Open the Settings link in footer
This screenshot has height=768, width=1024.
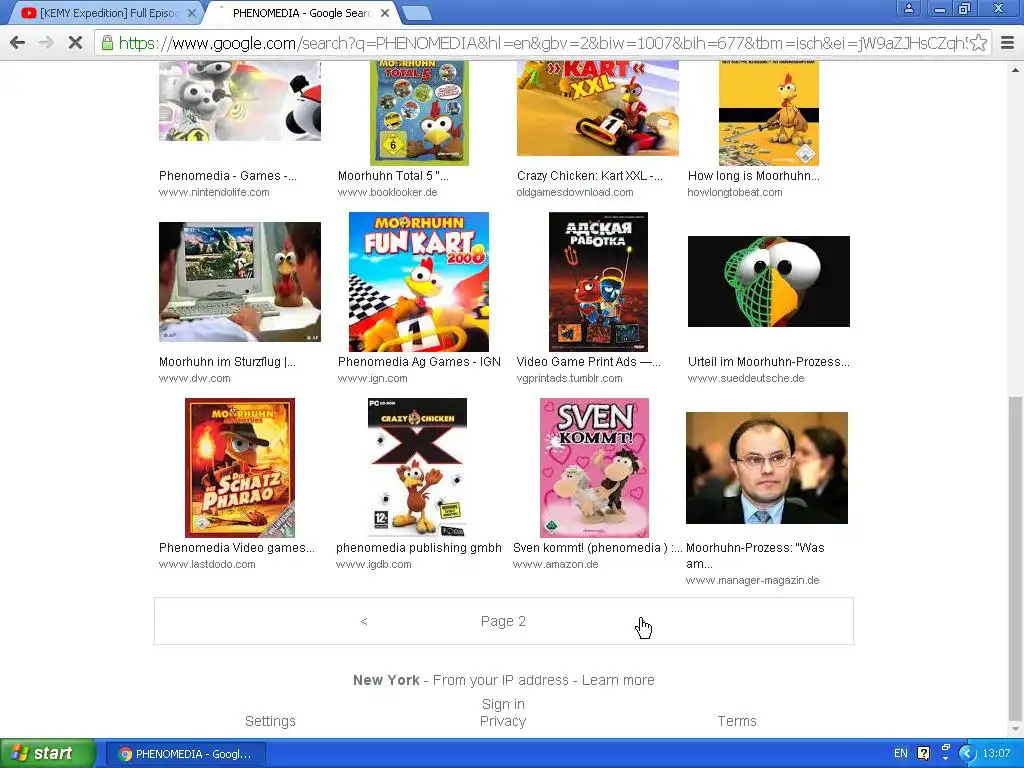pos(270,721)
